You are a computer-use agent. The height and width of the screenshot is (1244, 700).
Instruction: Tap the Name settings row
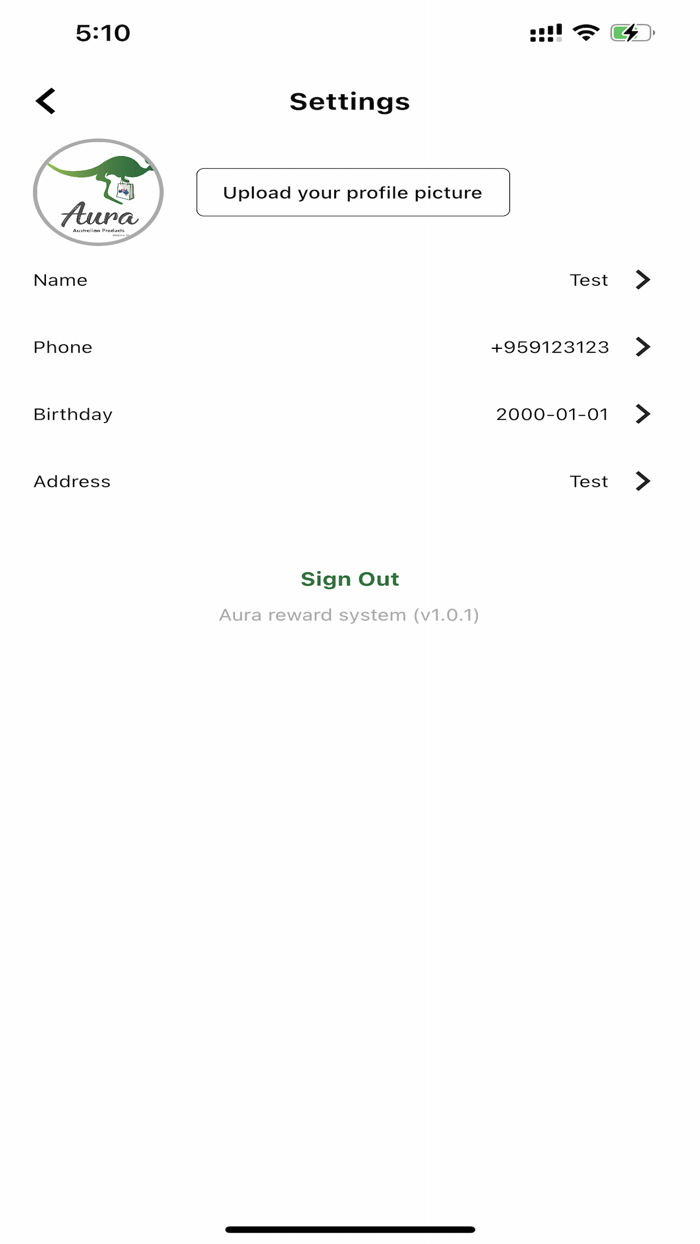(350, 280)
